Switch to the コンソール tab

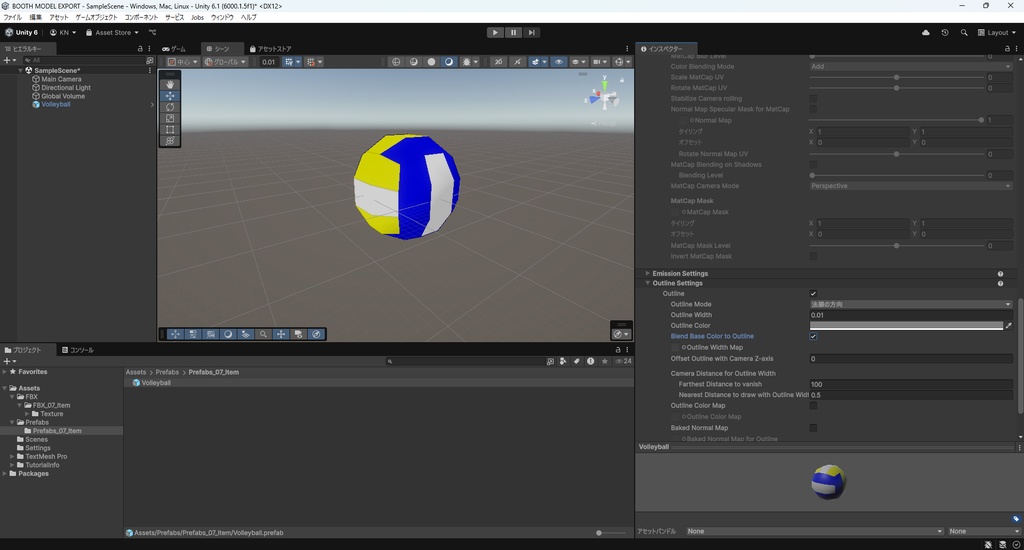(77, 350)
